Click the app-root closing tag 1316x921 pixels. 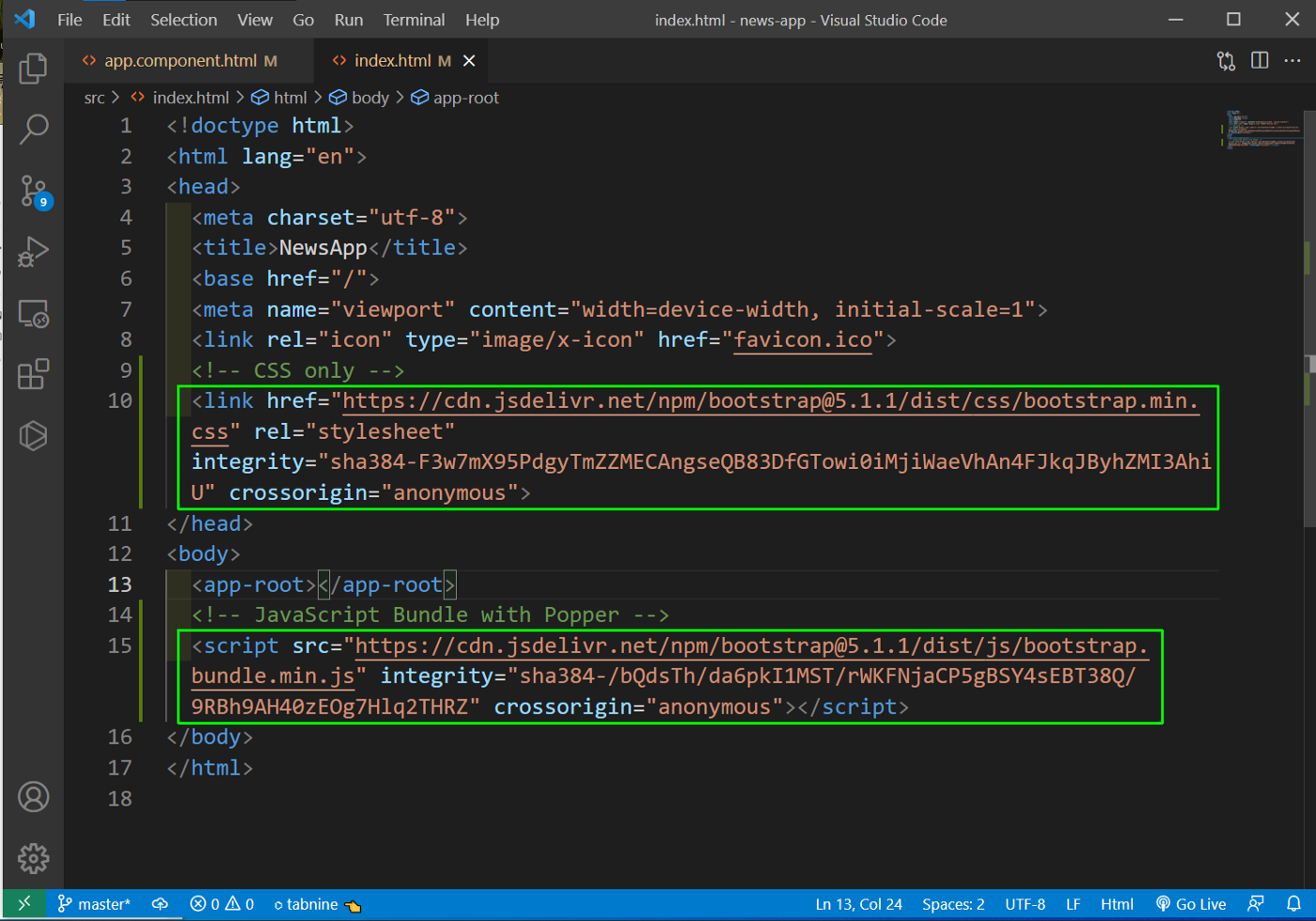[x=386, y=585]
